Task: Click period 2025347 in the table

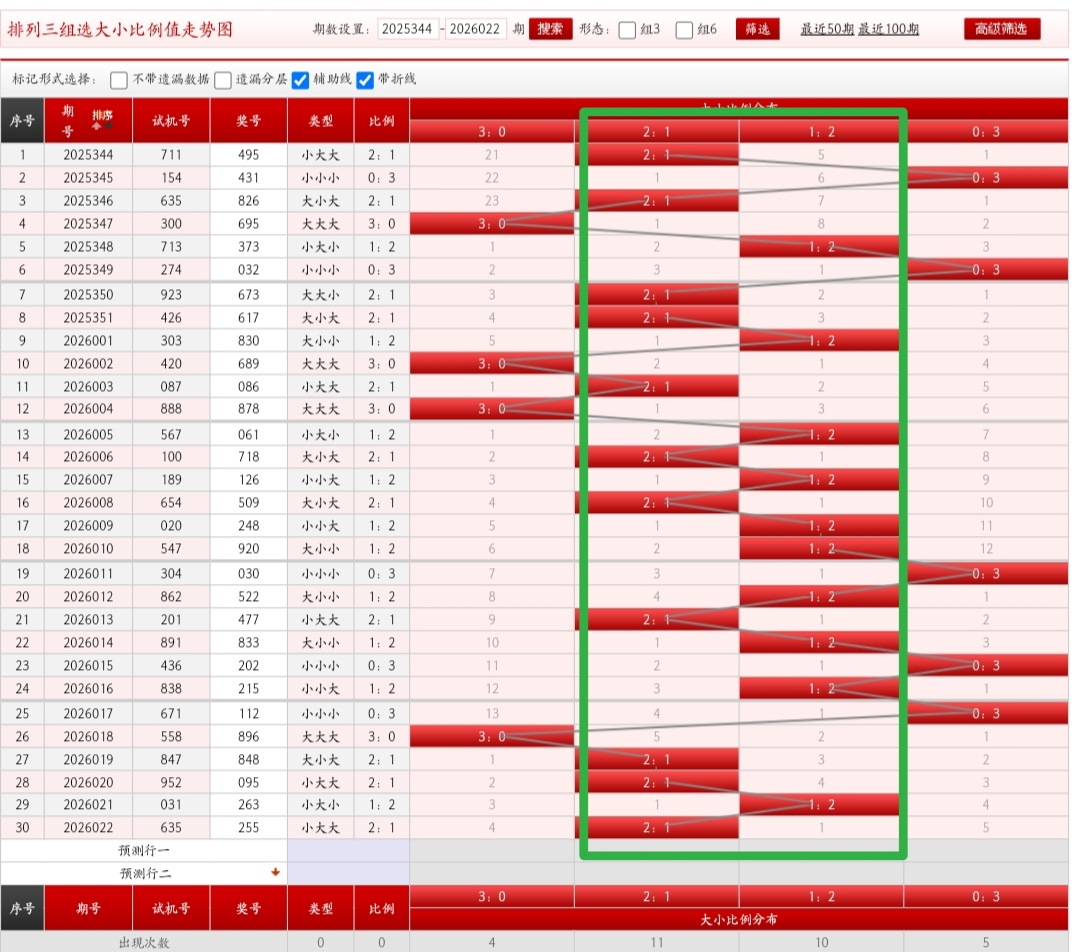Action: click(x=88, y=224)
